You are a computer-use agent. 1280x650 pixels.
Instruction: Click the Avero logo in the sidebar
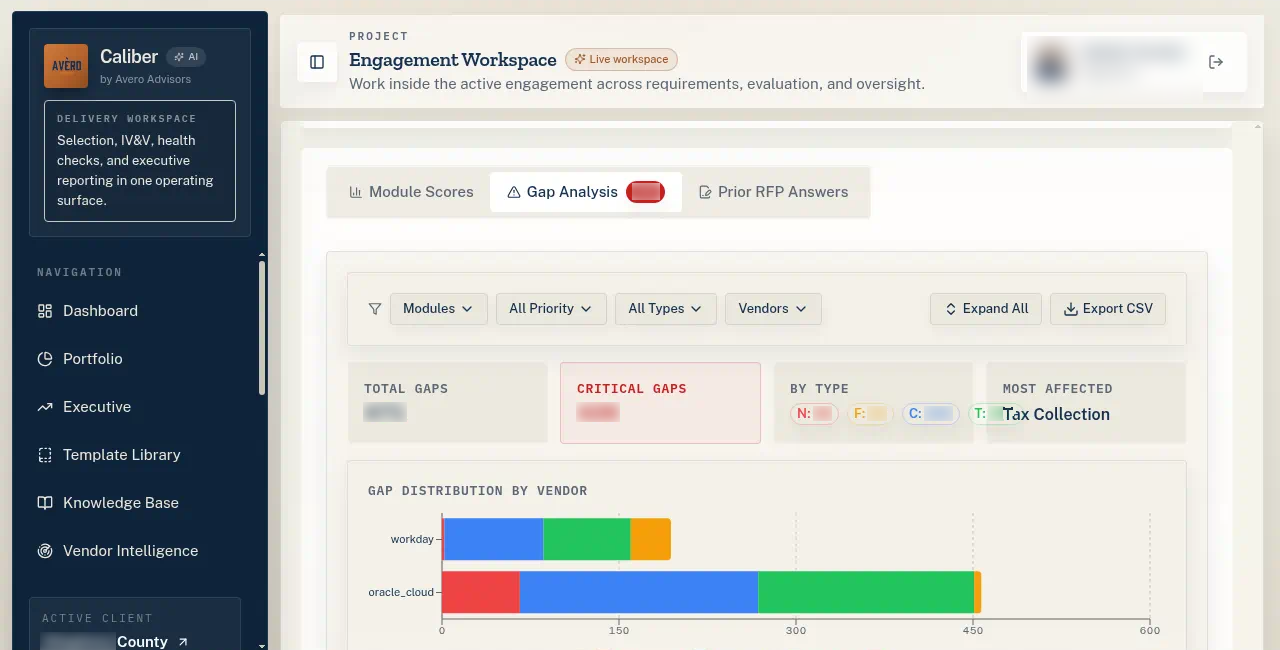pos(66,66)
